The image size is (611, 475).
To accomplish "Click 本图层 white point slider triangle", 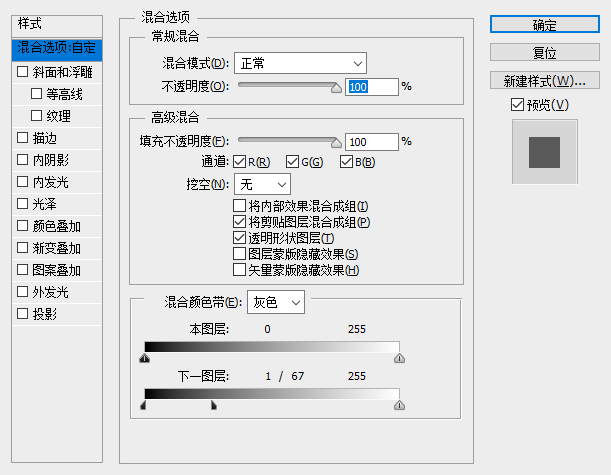I will [399, 358].
